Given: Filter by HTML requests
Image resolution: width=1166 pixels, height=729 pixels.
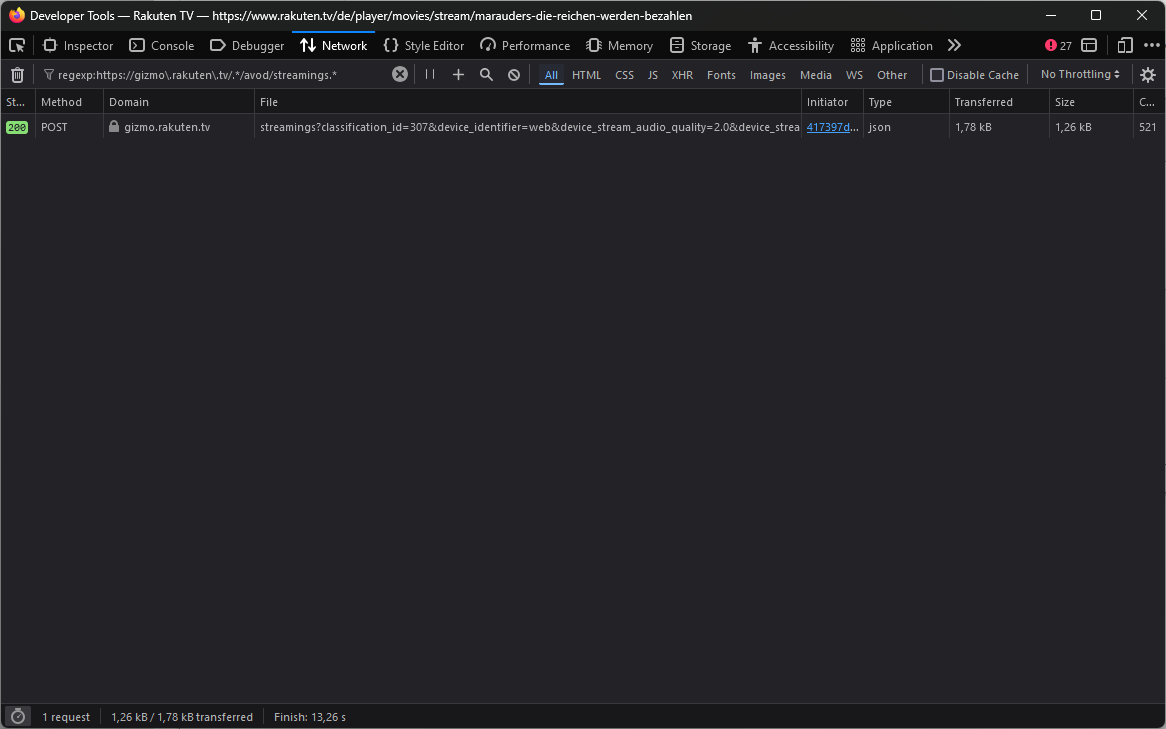Looking at the screenshot, I should point(586,75).
